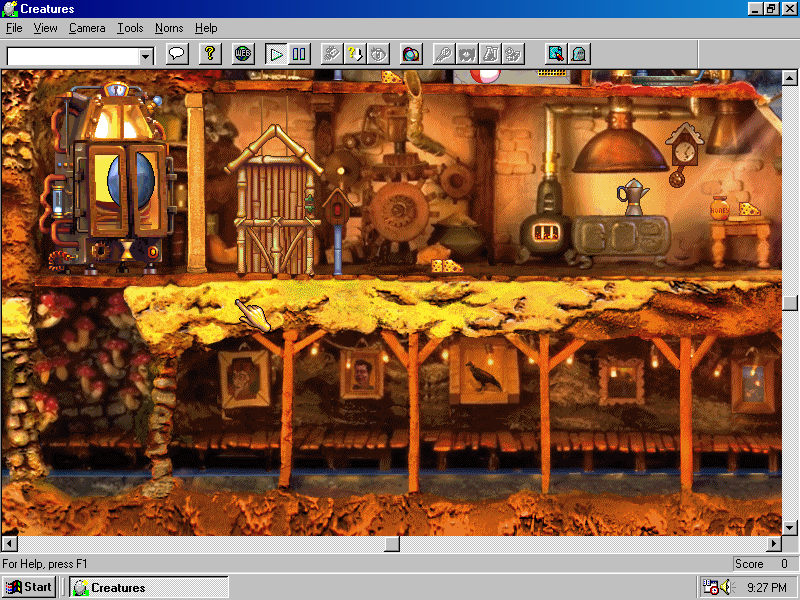
Task: Click the 9:27 PM system clock
Action: tap(766, 587)
